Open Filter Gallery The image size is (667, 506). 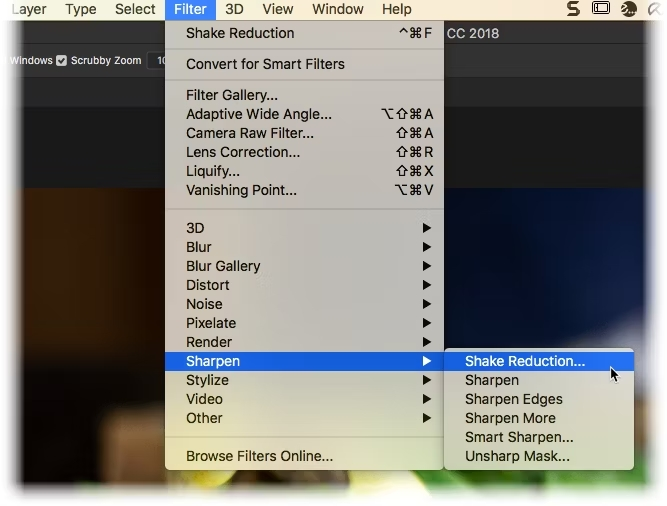pos(232,95)
